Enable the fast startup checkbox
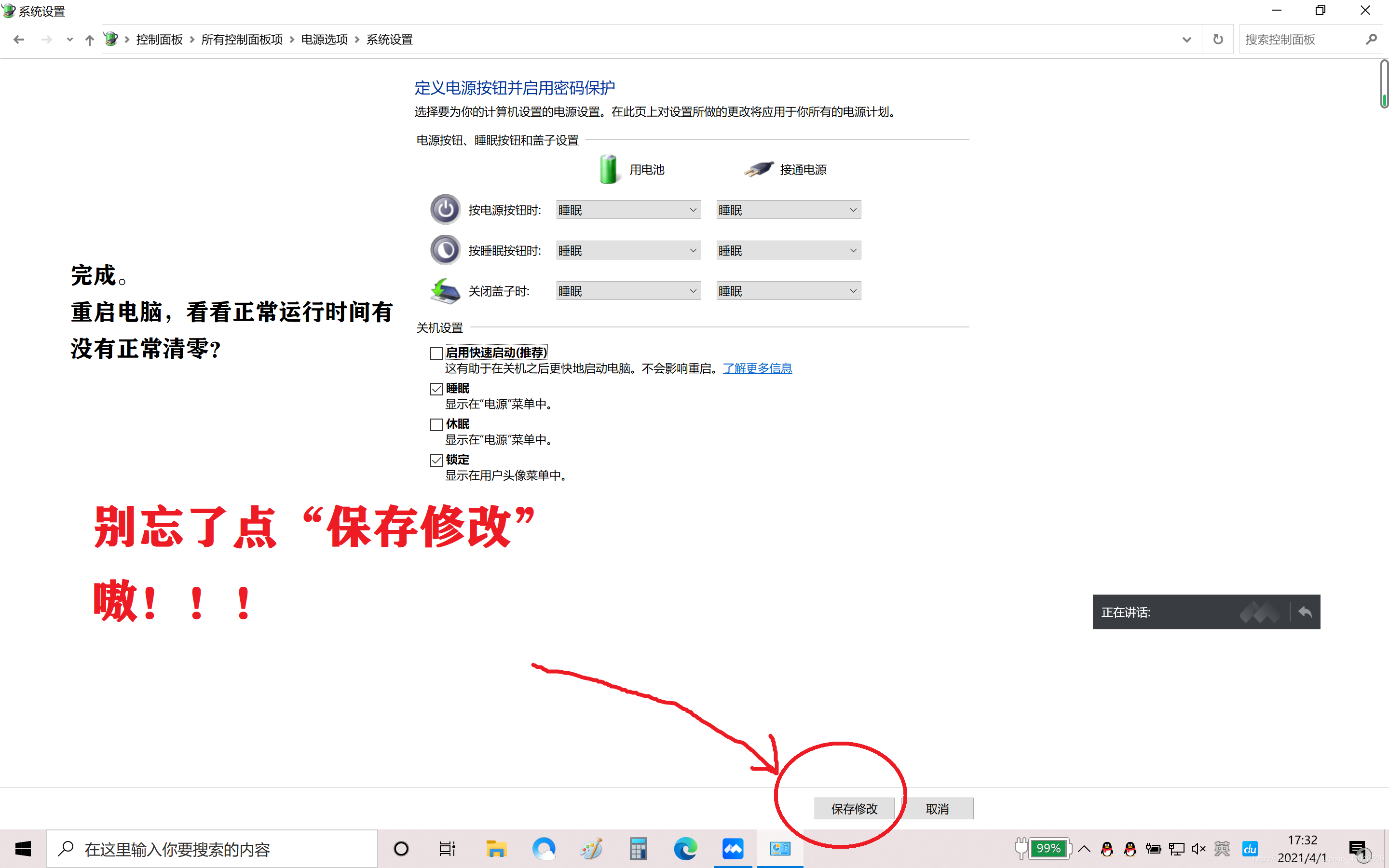Viewport: 1389px width, 868px height. click(x=436, y=353)
